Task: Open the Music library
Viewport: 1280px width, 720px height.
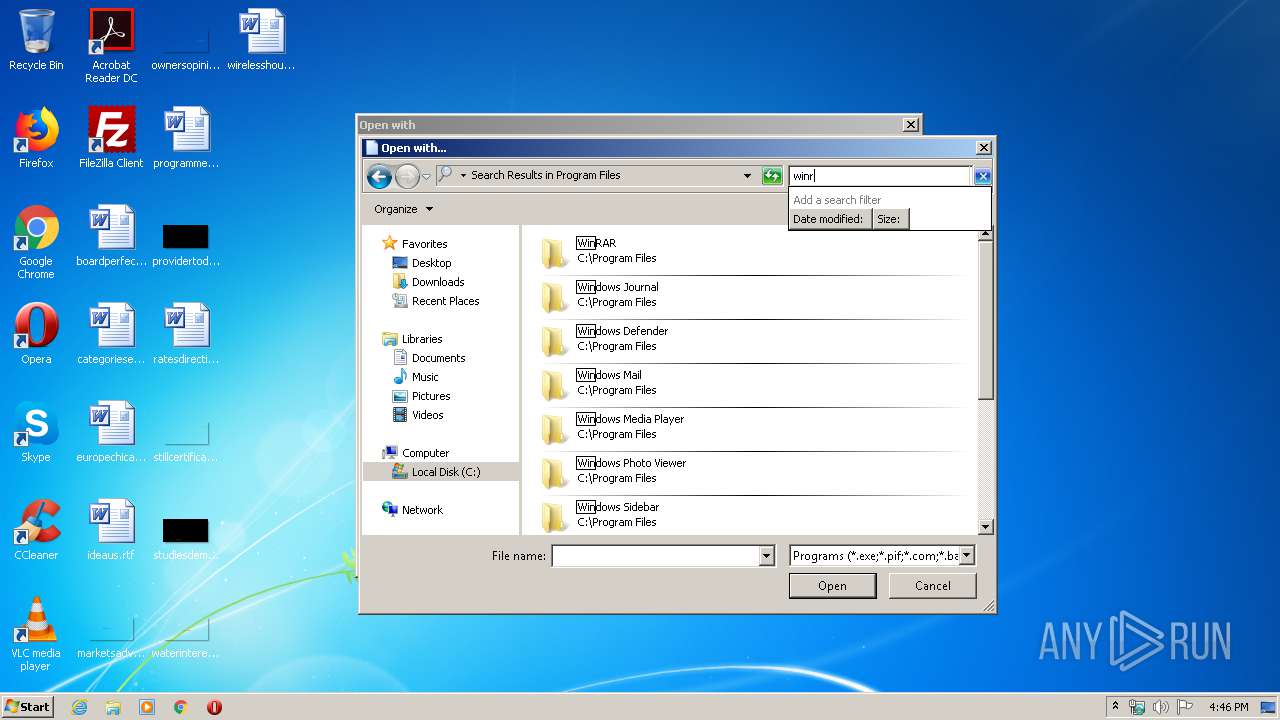Action: click(x=425, y=377)
